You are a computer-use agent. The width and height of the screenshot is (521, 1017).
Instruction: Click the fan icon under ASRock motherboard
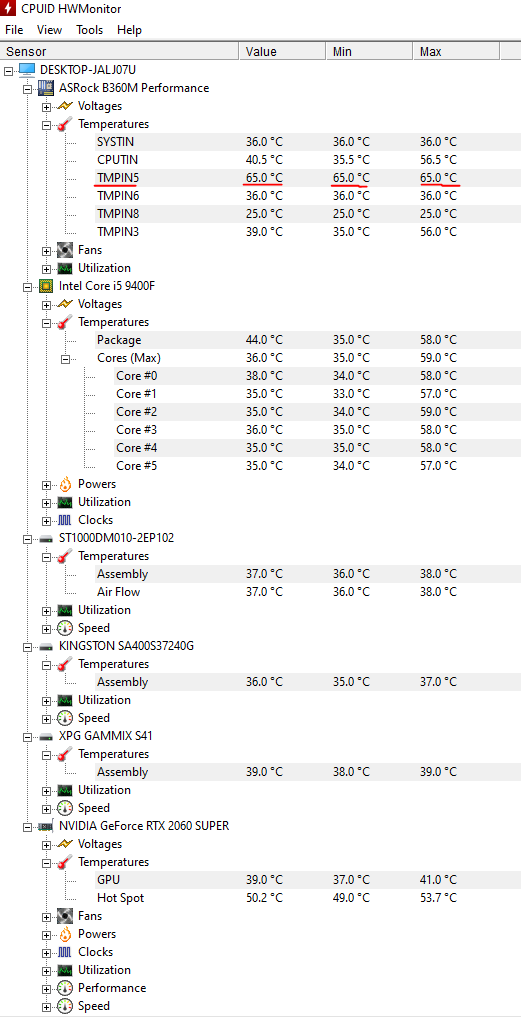65,250
